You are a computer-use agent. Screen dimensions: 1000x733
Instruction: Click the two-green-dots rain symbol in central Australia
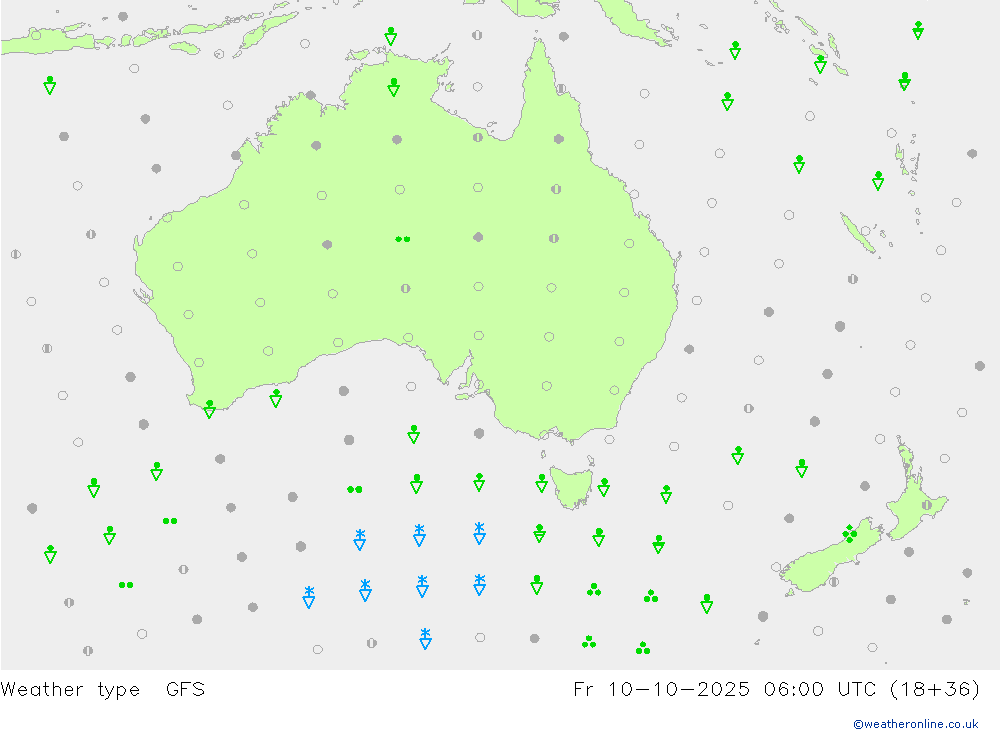tap(402, 239)
